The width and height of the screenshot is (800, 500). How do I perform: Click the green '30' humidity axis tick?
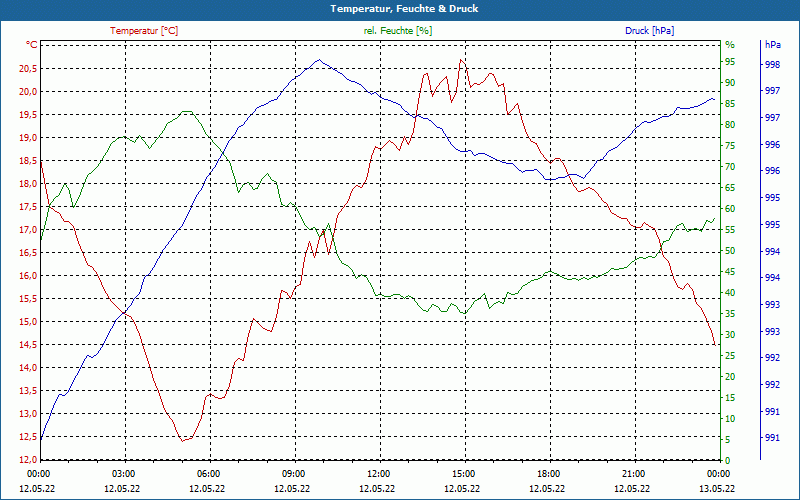pyautogui.click(x=730, y=334)
